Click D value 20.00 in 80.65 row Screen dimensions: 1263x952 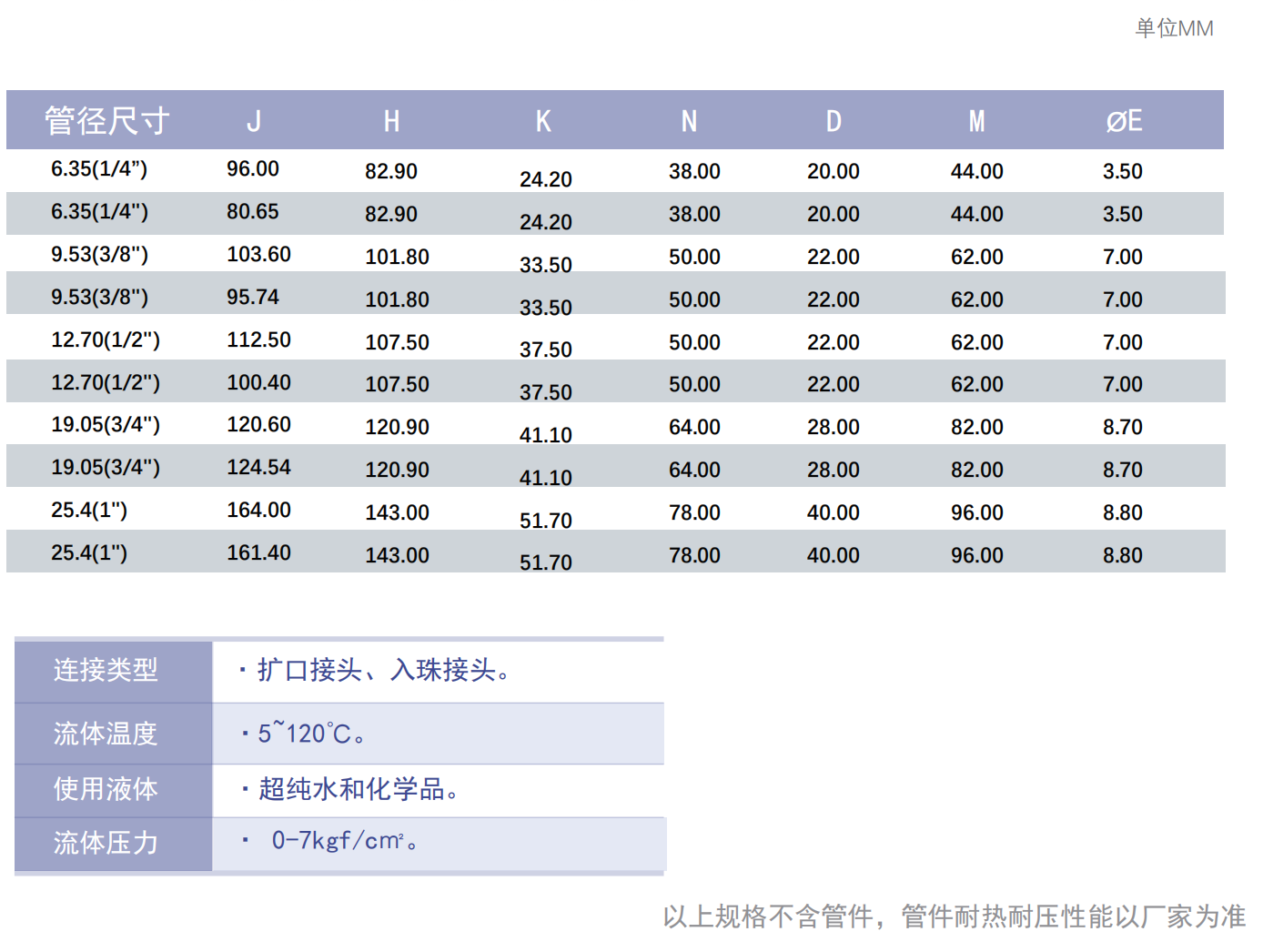click(834, 214)
